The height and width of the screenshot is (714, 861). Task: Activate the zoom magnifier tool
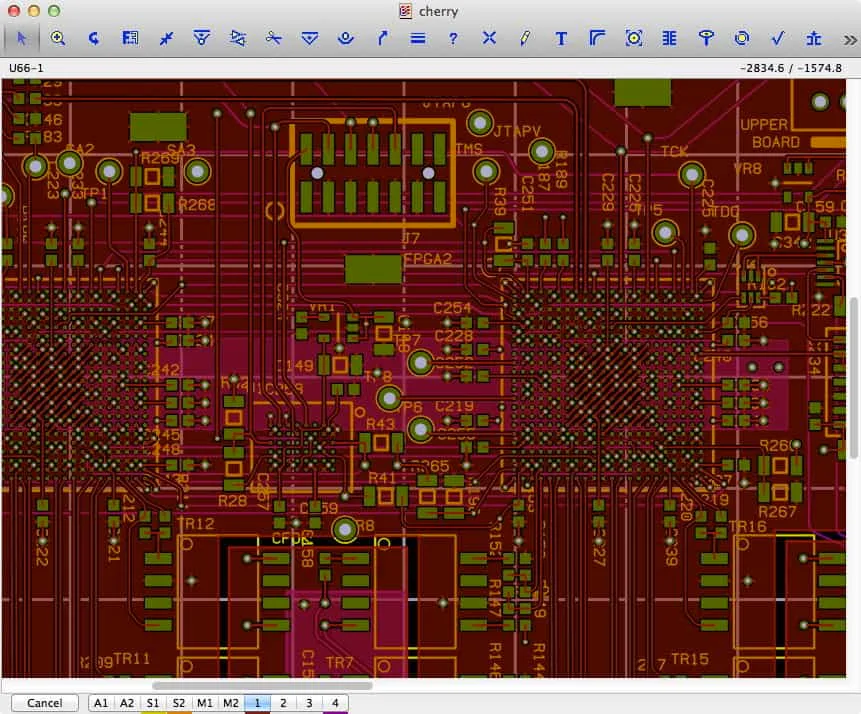pos(58,38)
